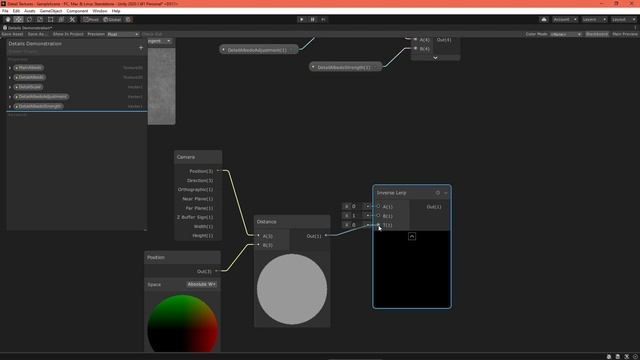Viewport: 640px width, 360px height.
Task: Open Position node Space dropdown
Action: [x=202, y=284]
